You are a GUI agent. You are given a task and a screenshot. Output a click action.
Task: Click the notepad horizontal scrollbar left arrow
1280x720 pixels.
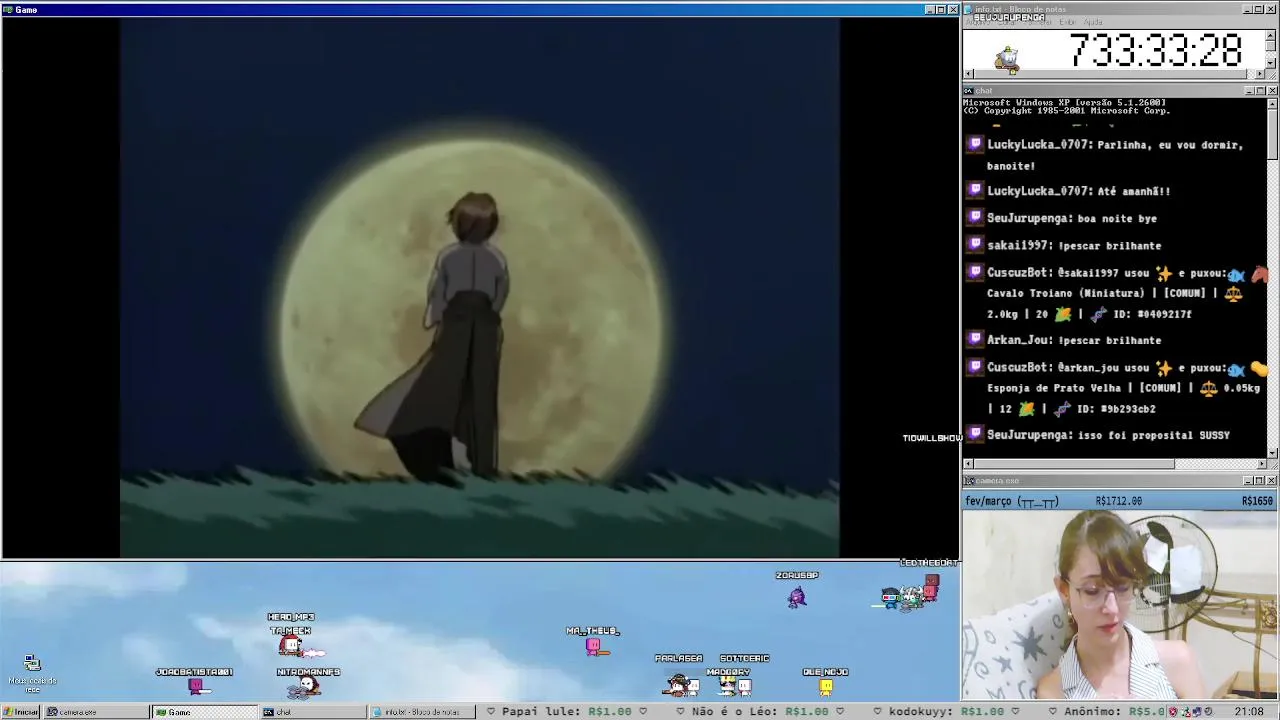coord(968,75)
